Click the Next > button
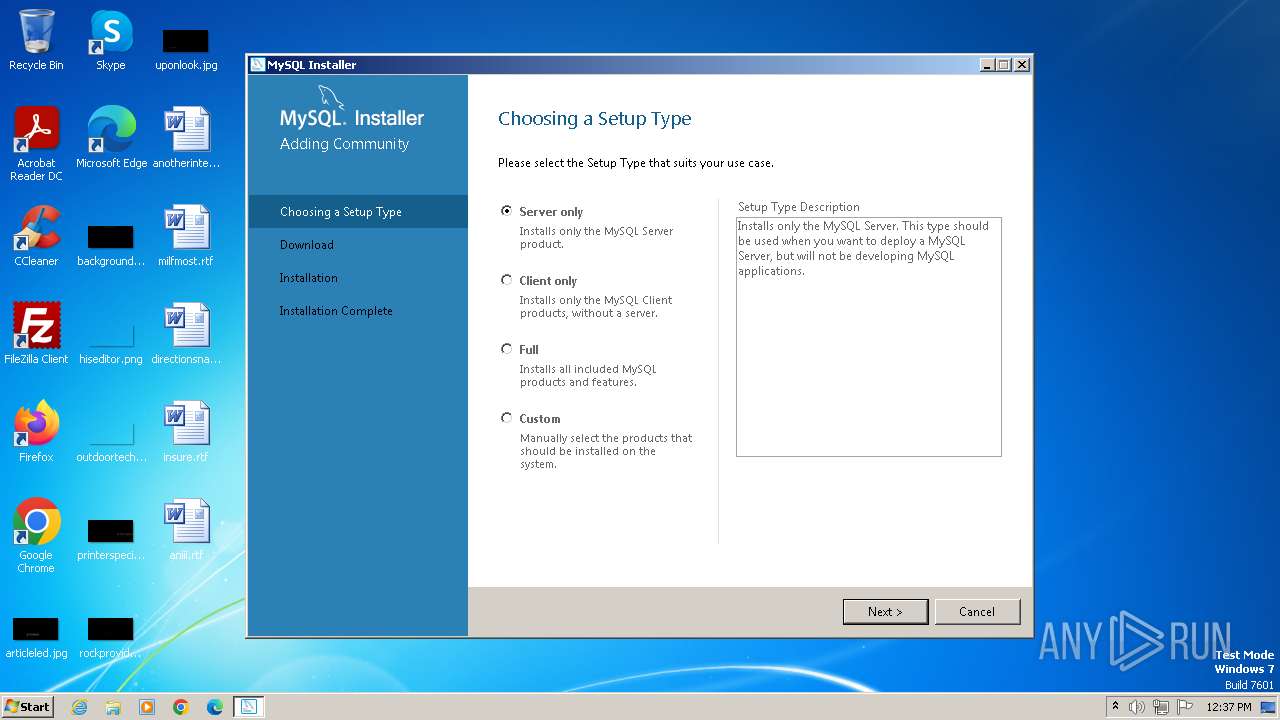Image resolution: width=1280 pixels, height=720 pixels. [x=885, y=612]
